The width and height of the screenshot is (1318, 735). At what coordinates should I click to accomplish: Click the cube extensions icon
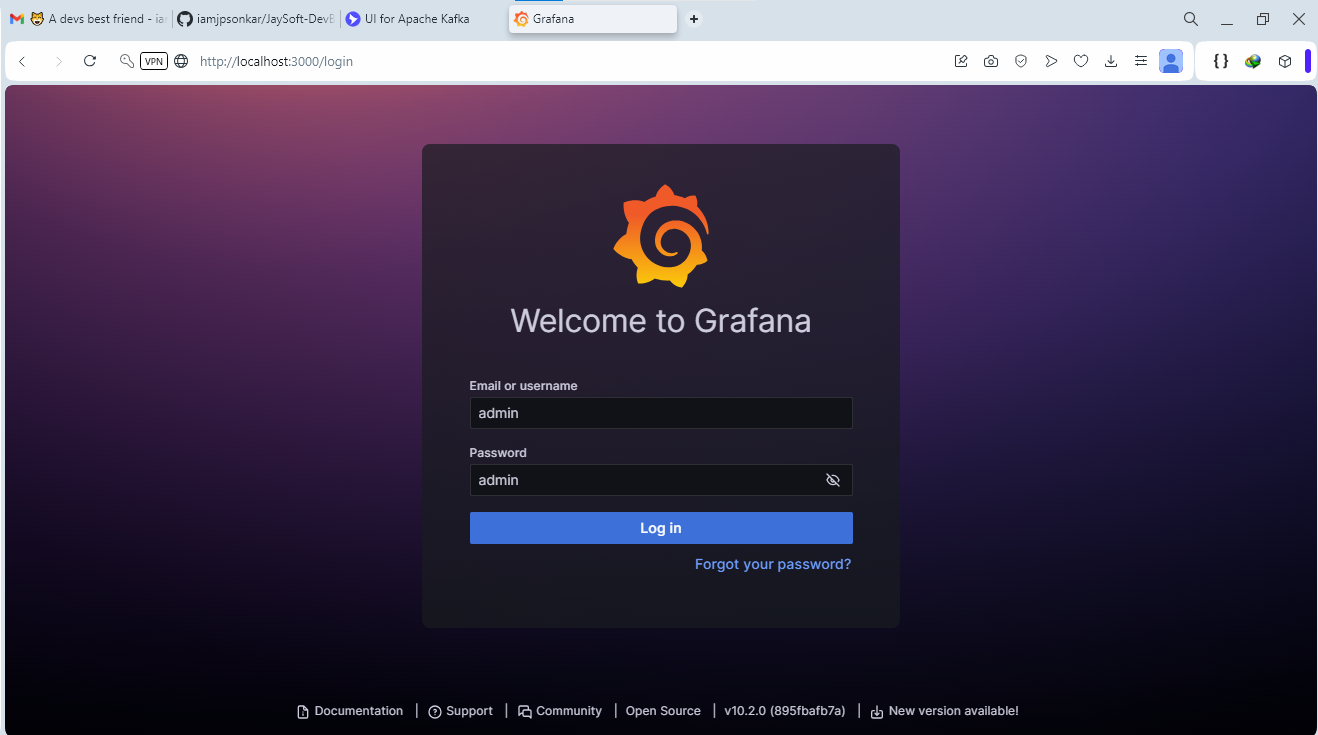[x=1285, y=61]
